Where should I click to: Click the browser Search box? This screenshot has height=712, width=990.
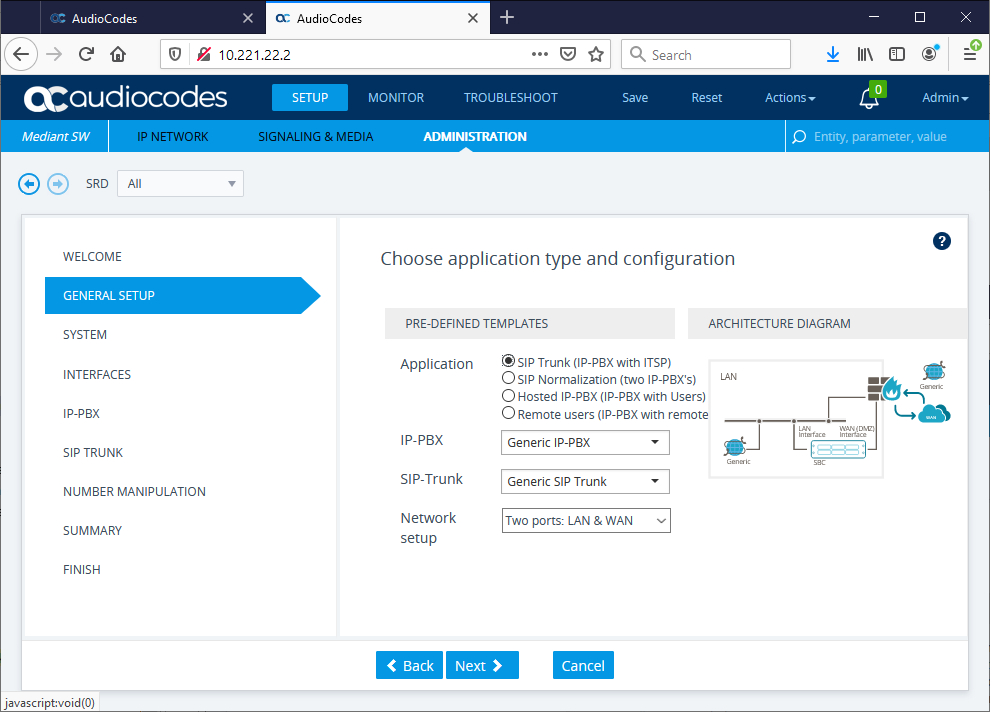(x=706, y=54)
